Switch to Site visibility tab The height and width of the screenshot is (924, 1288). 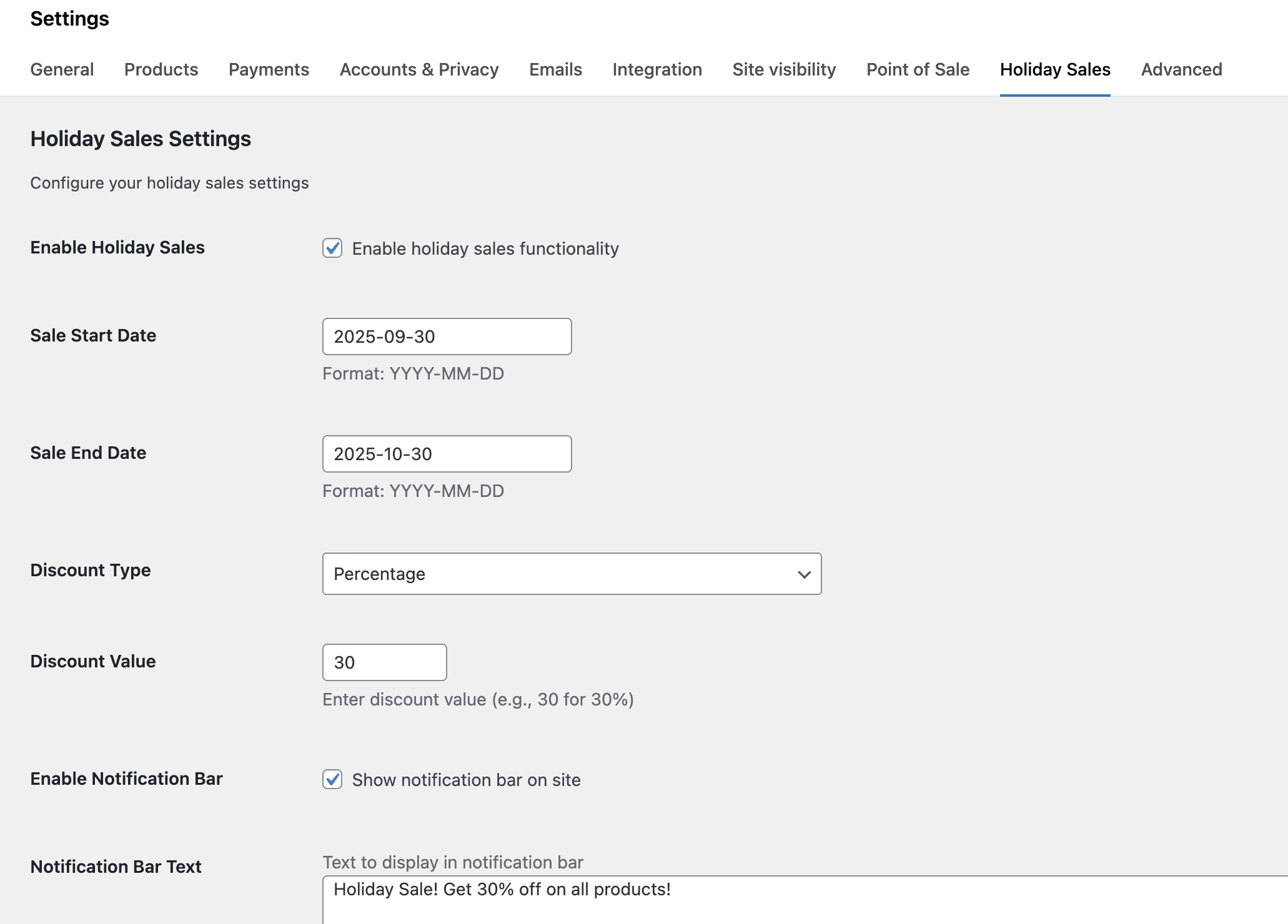pos(784,69)
